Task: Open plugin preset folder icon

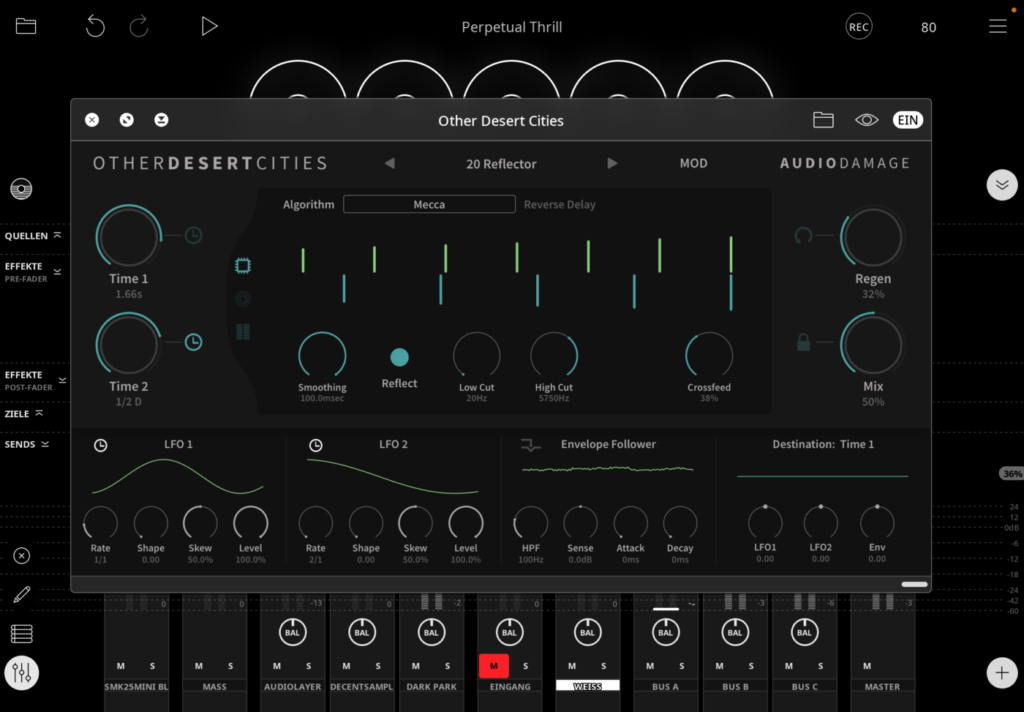Action: pos(823,120)
